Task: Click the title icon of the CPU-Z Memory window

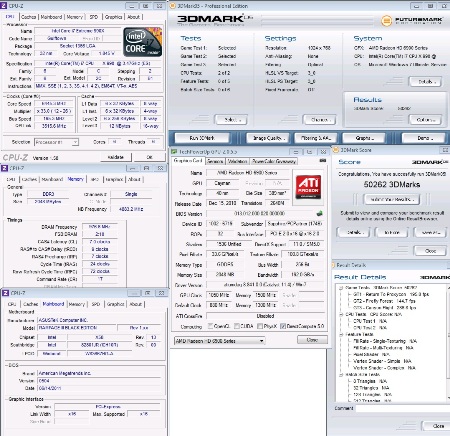Action: point(5,168)
